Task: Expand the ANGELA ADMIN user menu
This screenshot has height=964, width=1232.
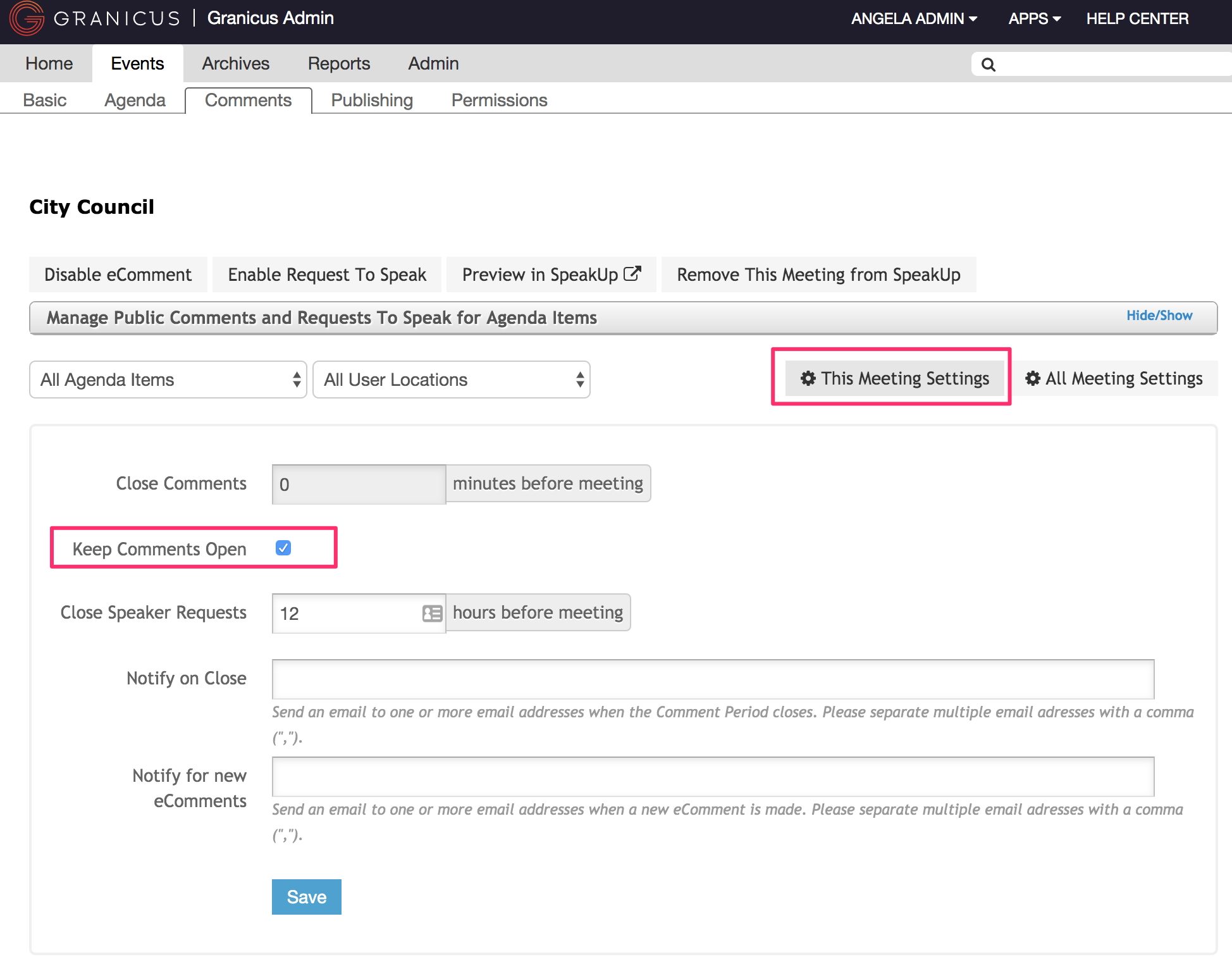Action: (x=913, y=18)
